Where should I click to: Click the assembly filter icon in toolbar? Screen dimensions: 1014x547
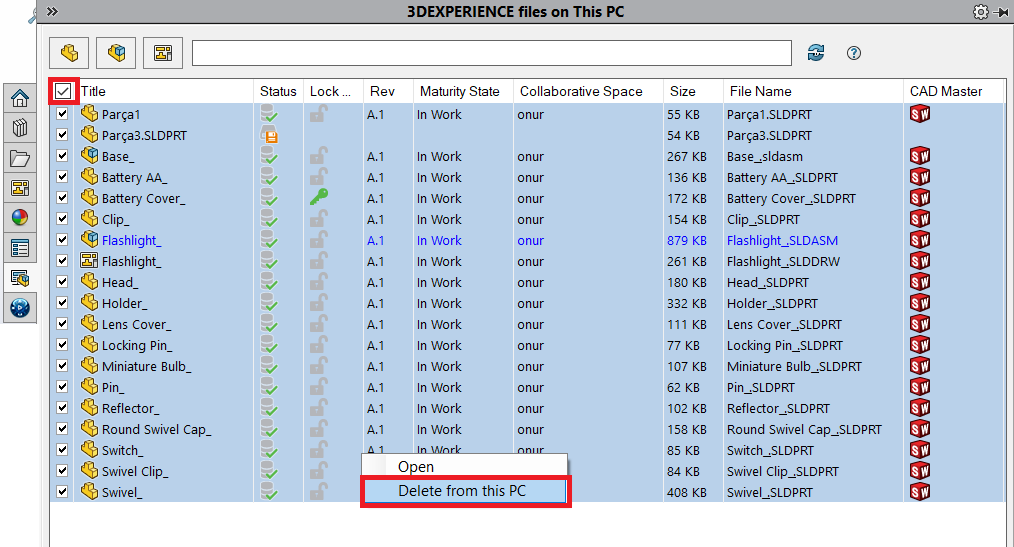point(116,52)
